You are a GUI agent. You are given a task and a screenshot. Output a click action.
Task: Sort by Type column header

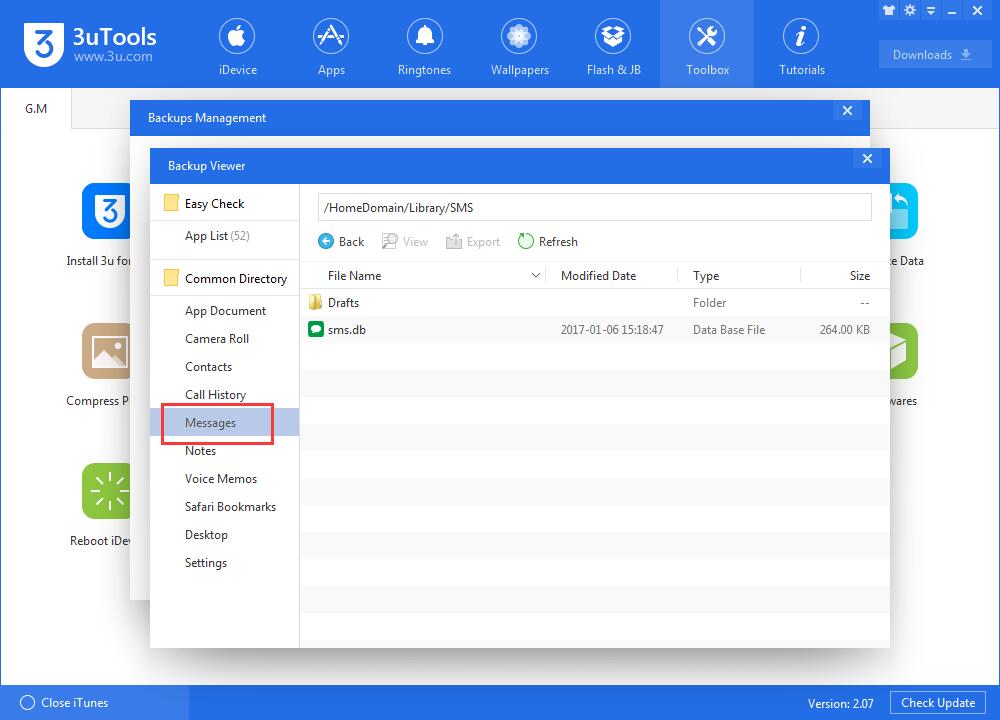(706, 276)
